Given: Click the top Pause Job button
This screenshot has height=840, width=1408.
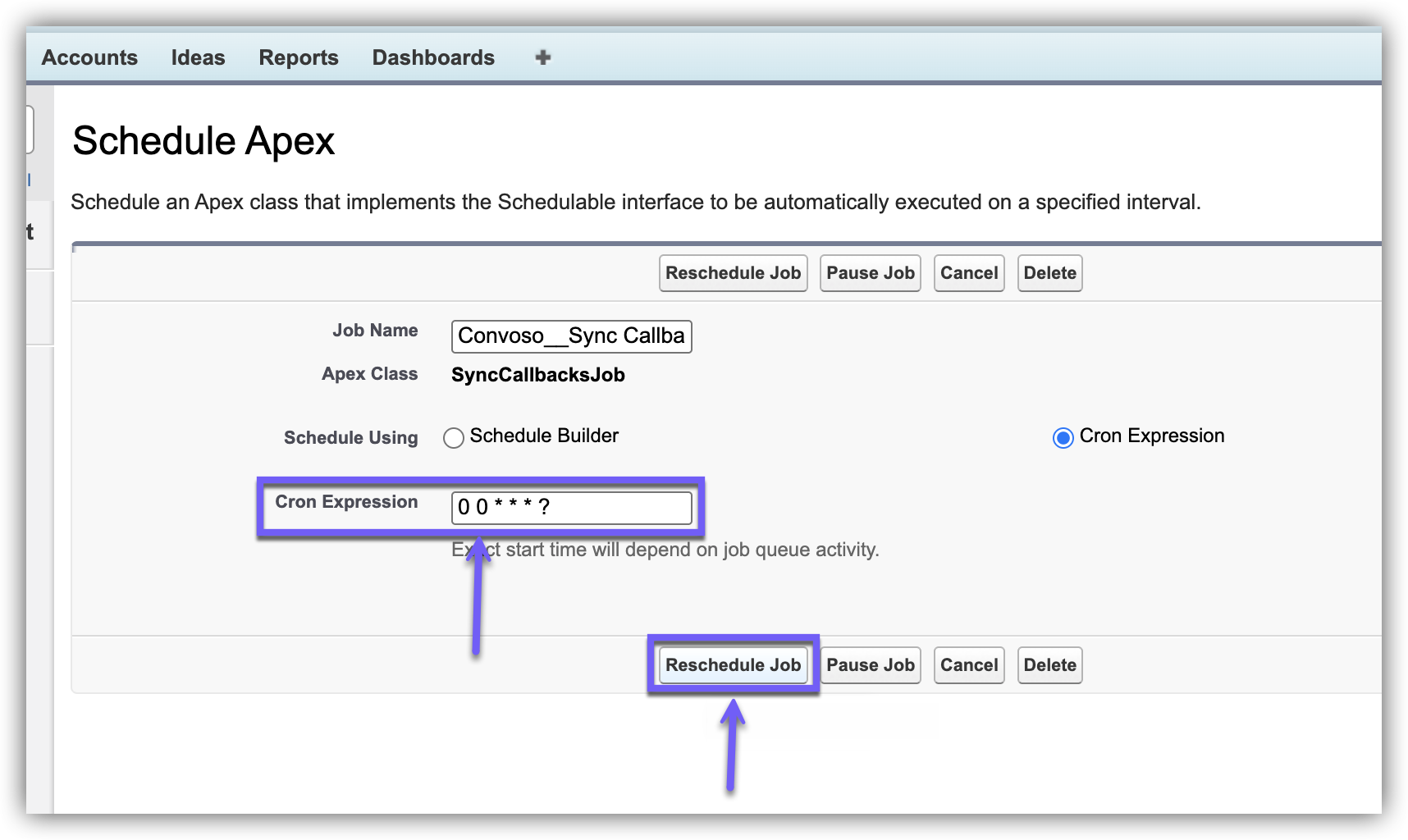Looking at the screenshot, I should (x=870, y=273).
